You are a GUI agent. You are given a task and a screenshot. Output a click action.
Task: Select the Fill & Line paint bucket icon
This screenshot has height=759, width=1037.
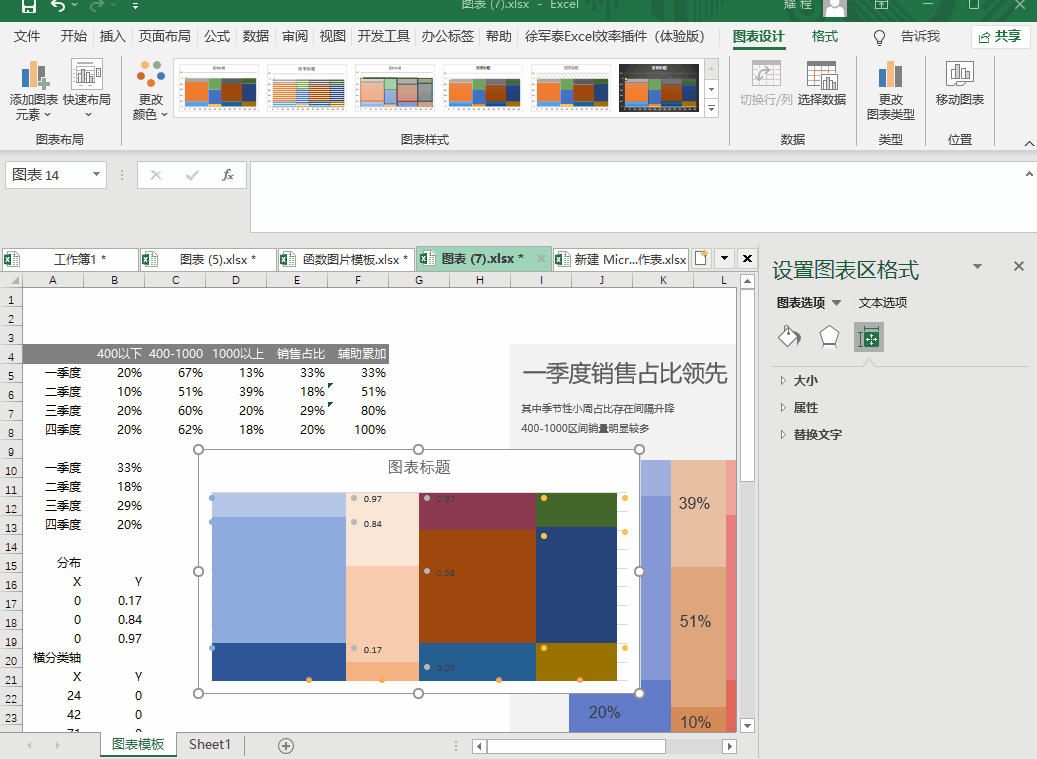pyautogui.click(x=789, y=337)
